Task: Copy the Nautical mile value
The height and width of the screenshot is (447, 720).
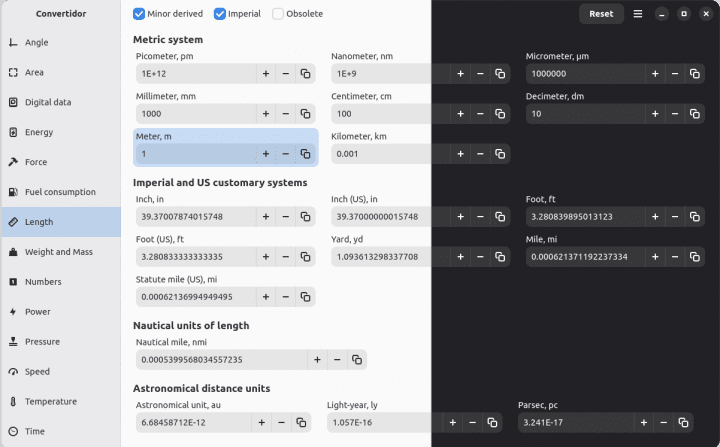Action: [x=357, y=359]
